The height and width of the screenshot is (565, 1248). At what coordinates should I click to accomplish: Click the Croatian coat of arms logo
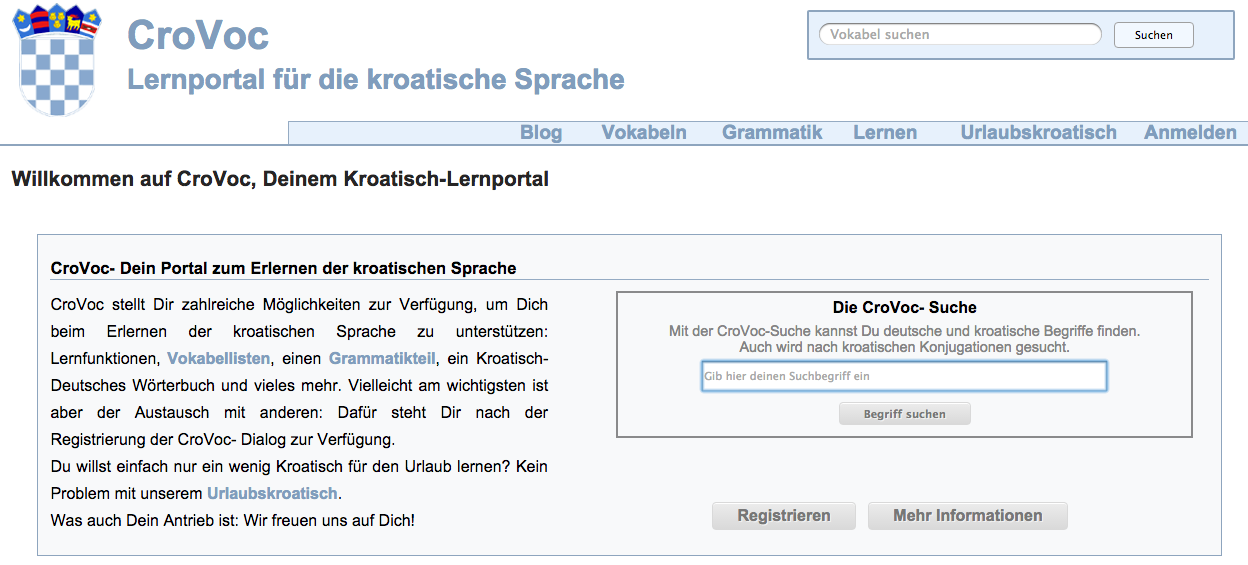58,59
